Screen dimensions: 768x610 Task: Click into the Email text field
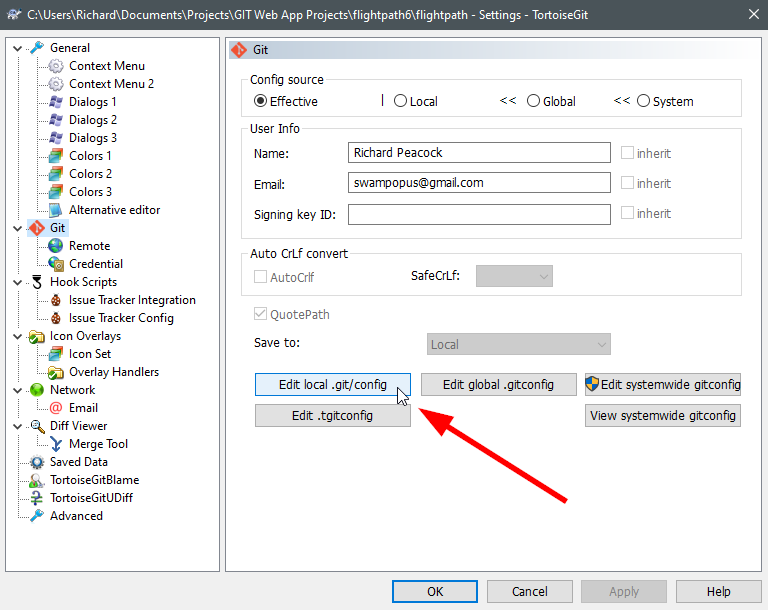479,183
